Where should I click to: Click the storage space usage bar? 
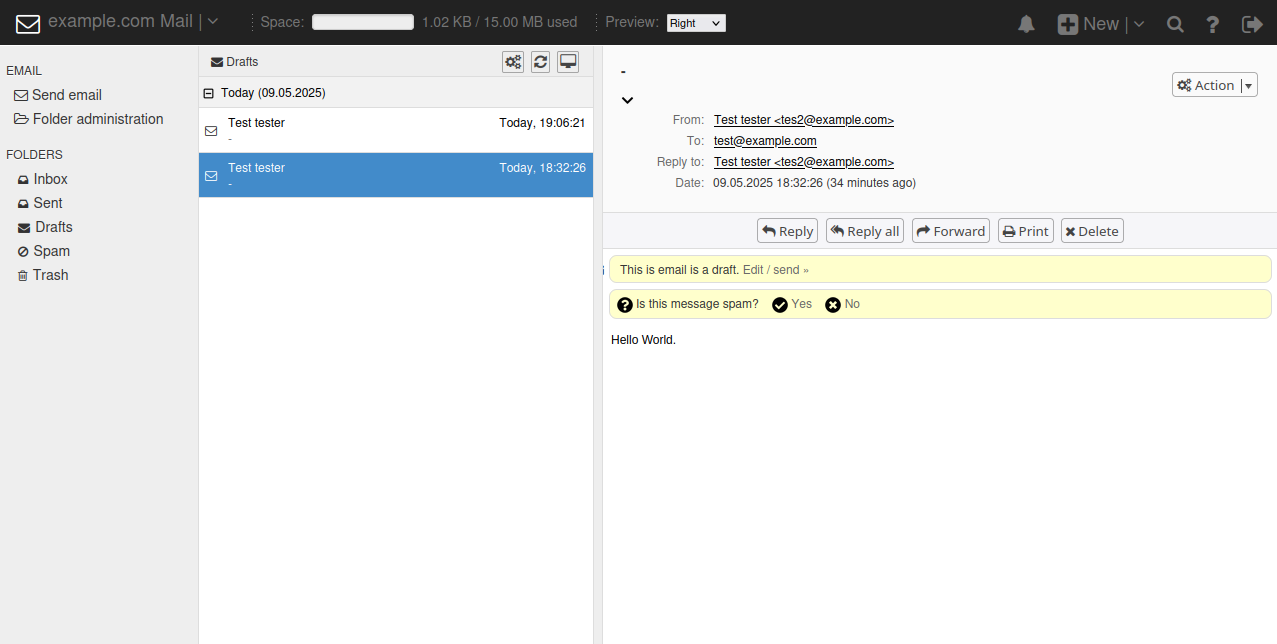click(363, 22)
